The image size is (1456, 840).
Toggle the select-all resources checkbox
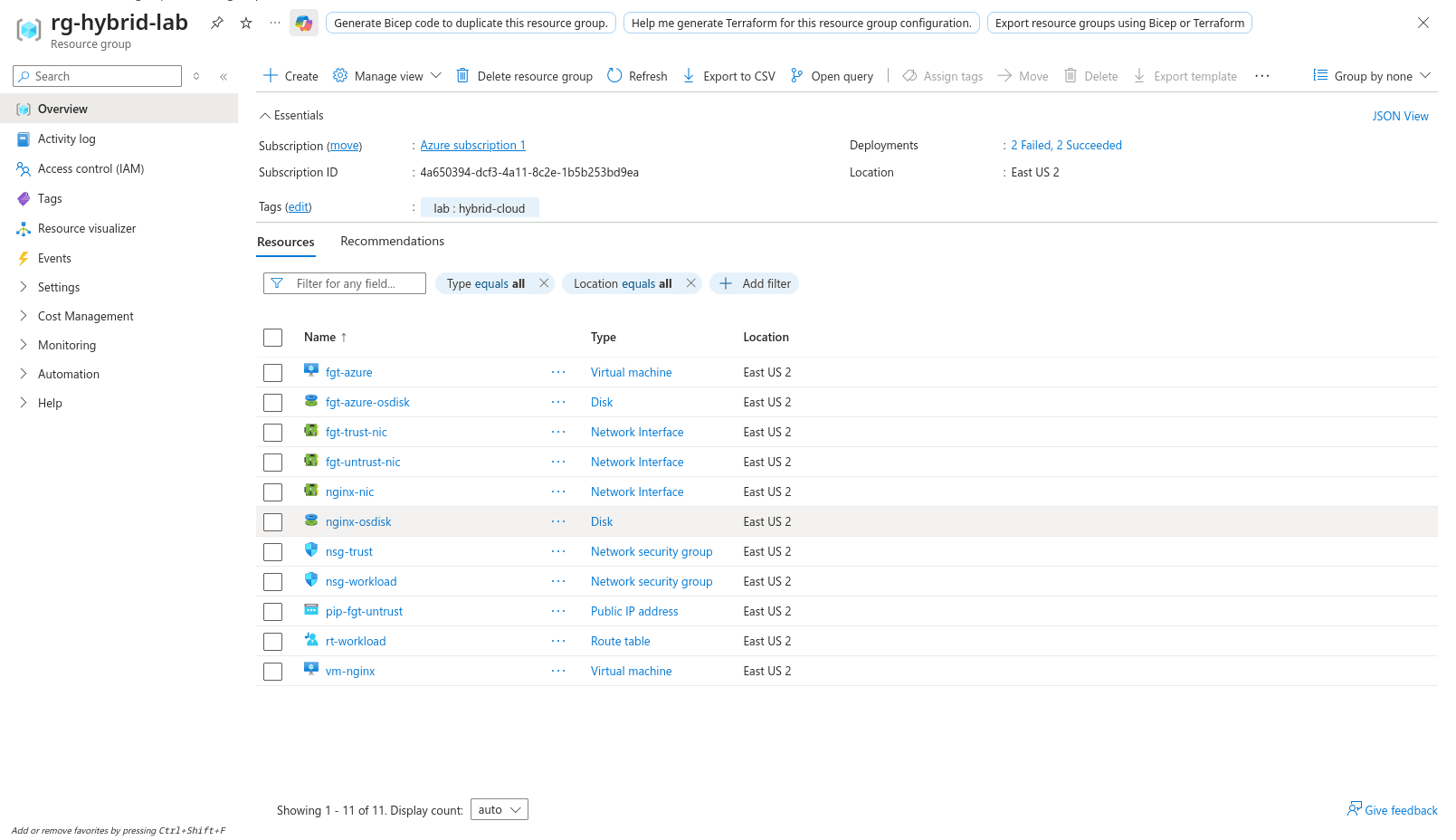(x=272, y=338)
